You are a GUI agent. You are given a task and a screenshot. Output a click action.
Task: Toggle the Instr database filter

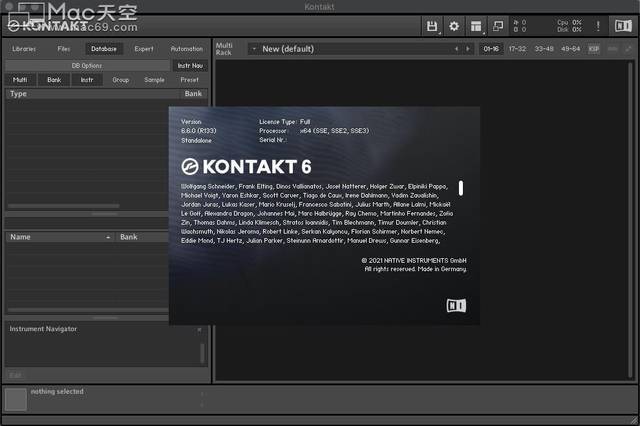pos(87,80)
